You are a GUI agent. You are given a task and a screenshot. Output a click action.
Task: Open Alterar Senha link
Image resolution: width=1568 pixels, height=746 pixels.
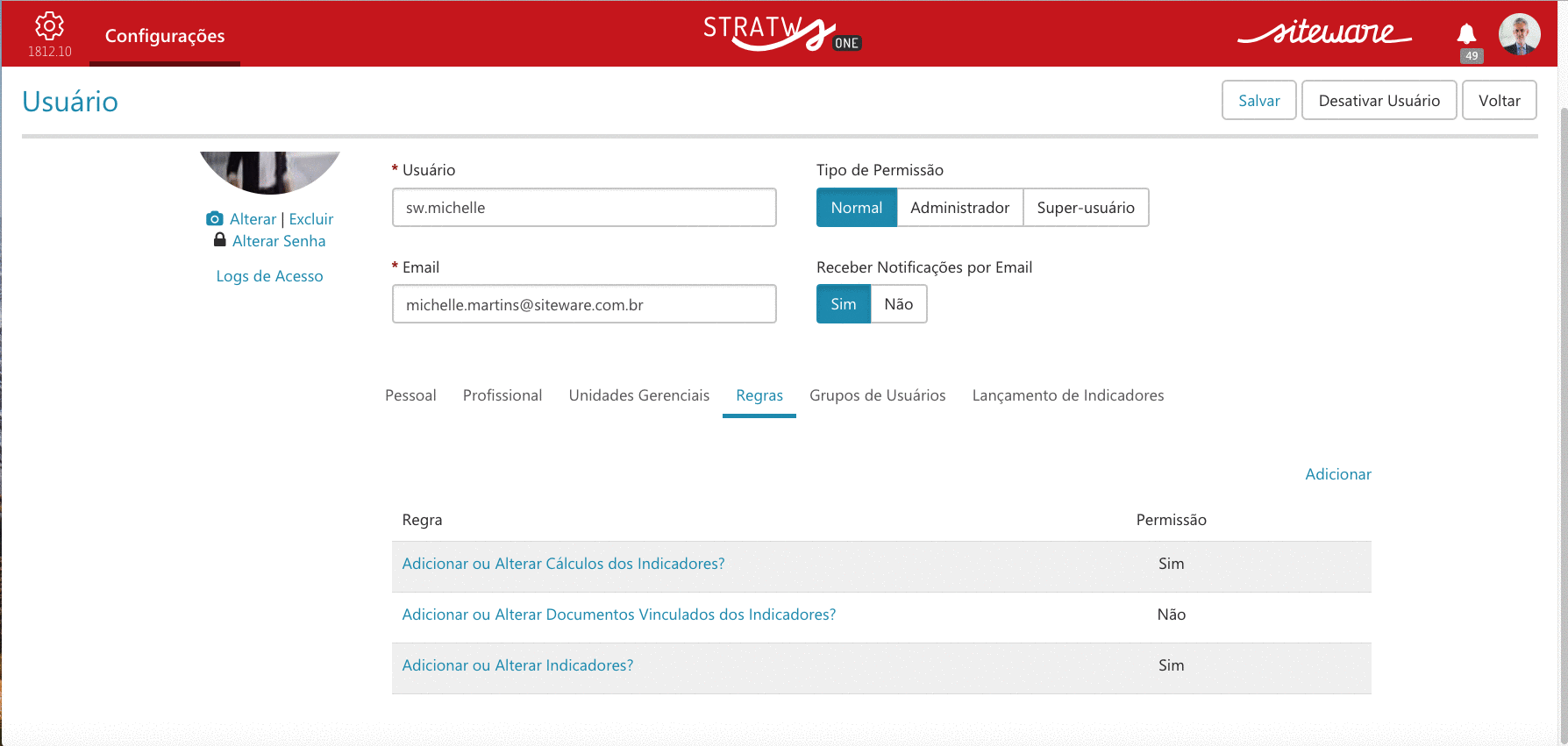(x=279, y=241)
